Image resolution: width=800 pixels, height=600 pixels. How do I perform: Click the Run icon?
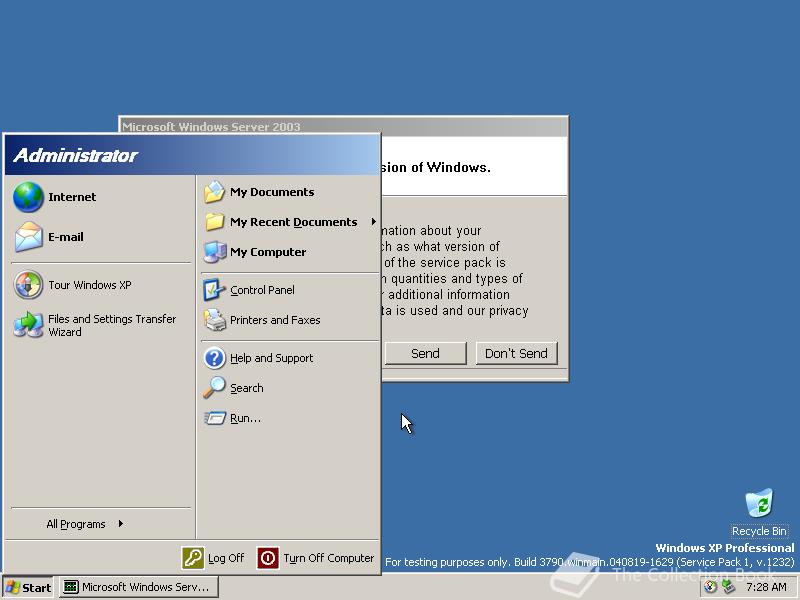click(214, 418)
